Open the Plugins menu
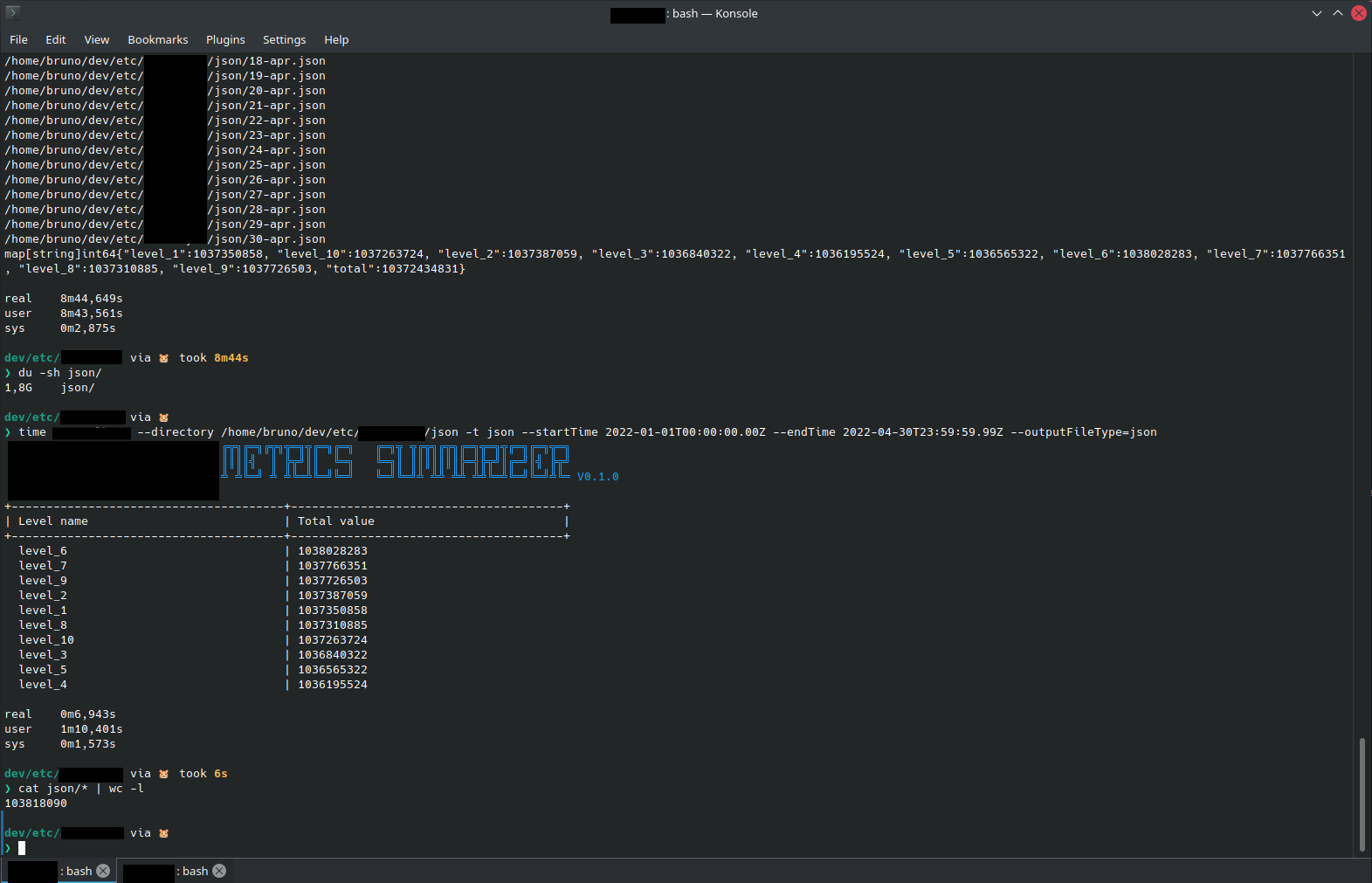This screenshot has width=1372, height=883. click(x=225, y=40)
